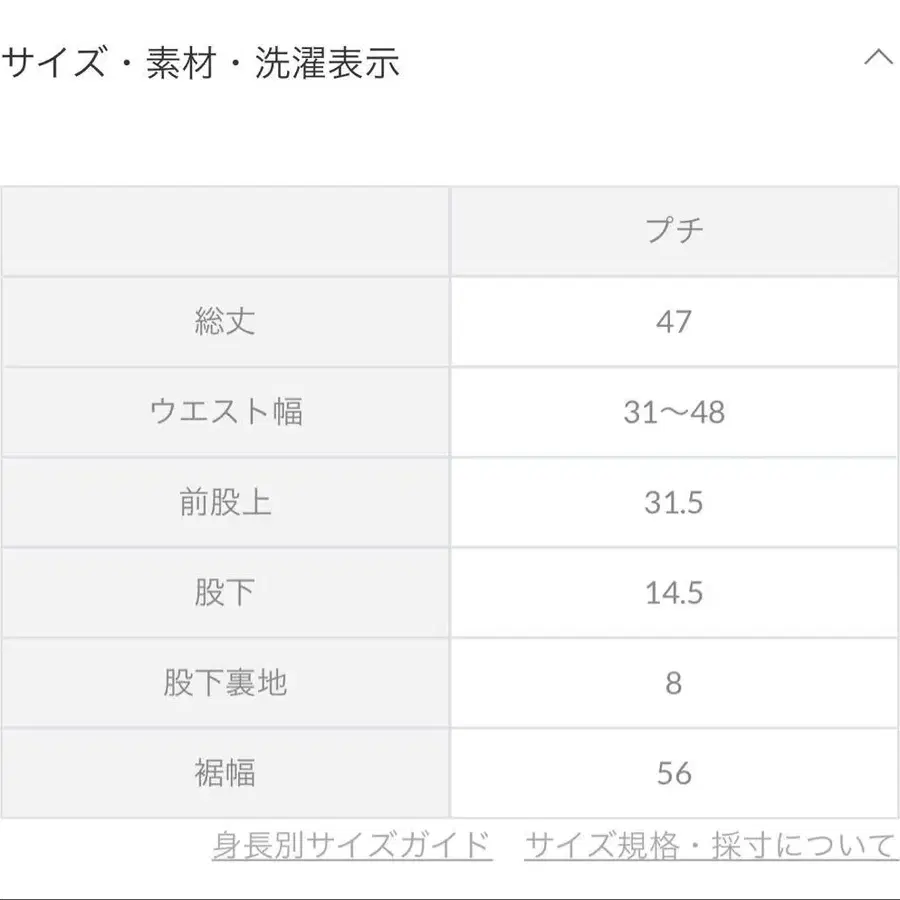Select the プチ size column header
The height and width of the screenshot is (900, 900).
click(x=676, y=228)
